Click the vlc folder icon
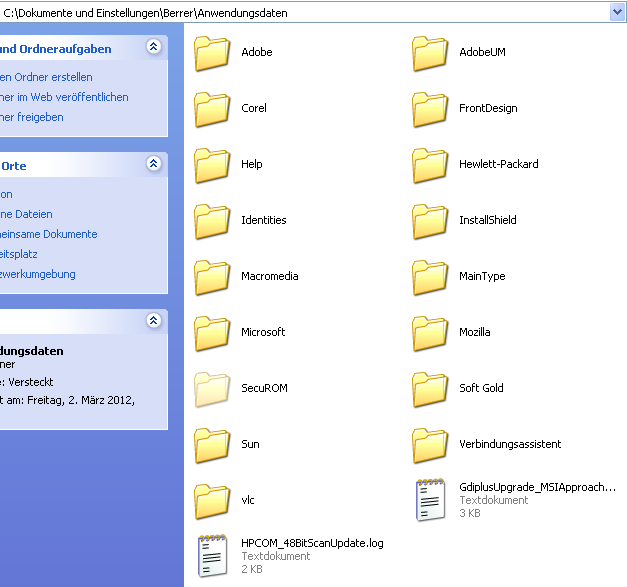This screenshot has width=627, height=587. click(212, 501)
